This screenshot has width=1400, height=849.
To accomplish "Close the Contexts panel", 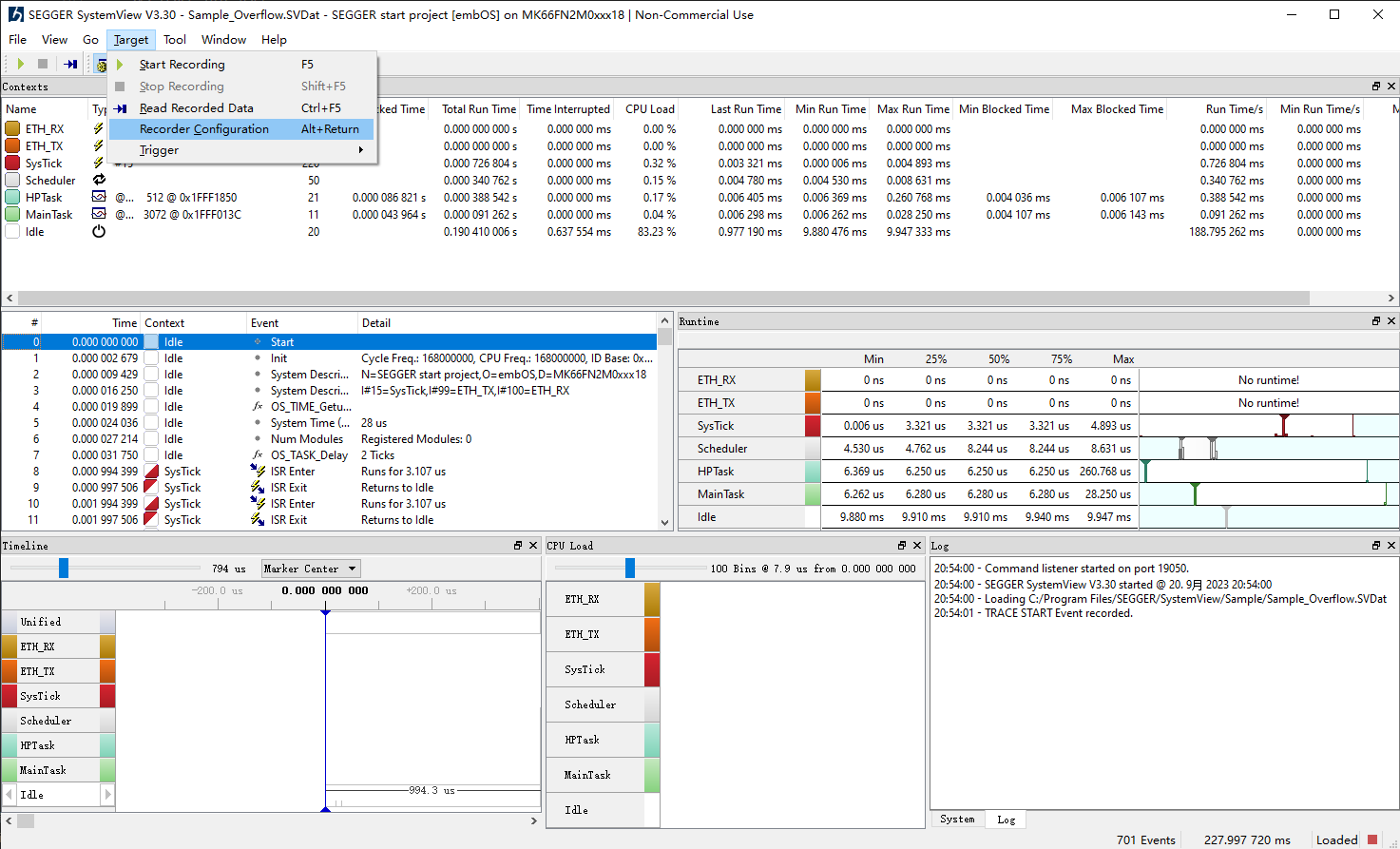I will (1391, 87).
